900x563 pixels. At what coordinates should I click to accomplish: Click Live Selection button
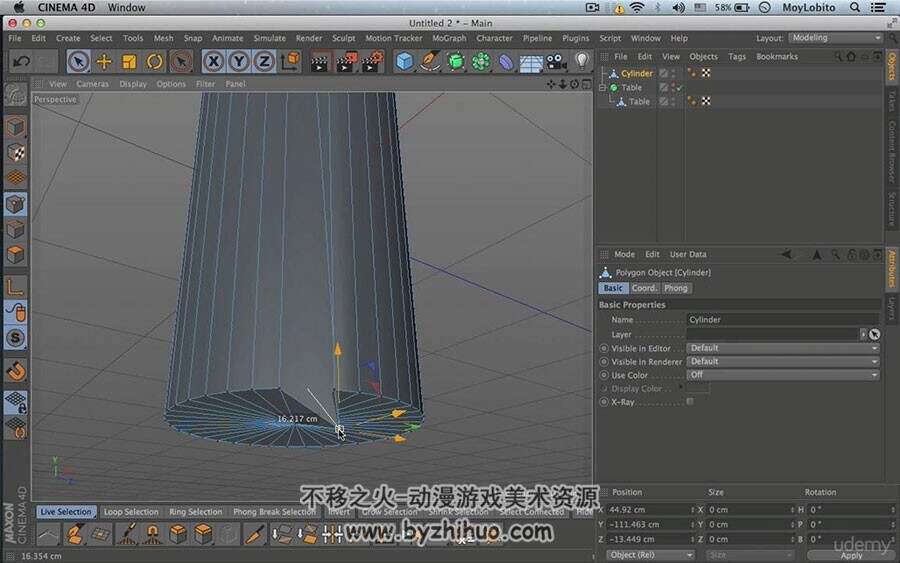point(65,512)
